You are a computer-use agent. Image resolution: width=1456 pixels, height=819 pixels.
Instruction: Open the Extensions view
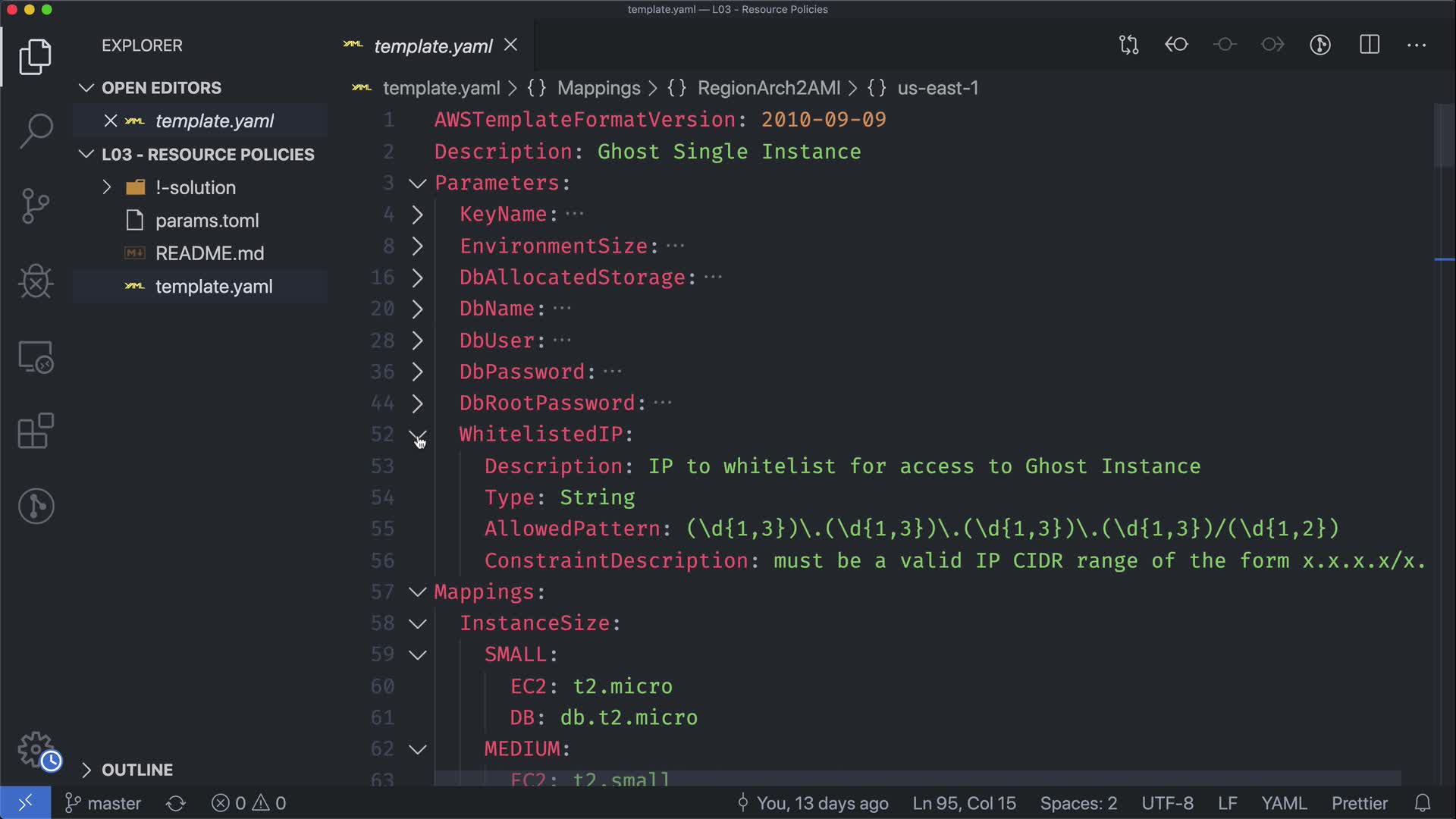point(36,431)
